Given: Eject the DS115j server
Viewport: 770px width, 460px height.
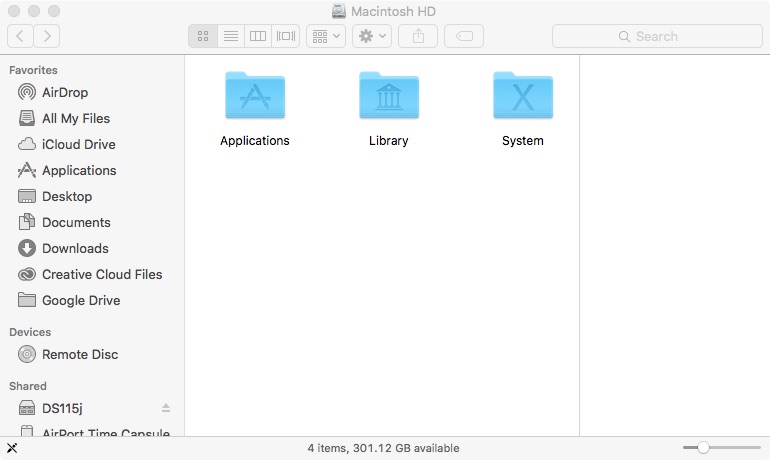Looking at the screenshot, I should click(x=166, y=408).
